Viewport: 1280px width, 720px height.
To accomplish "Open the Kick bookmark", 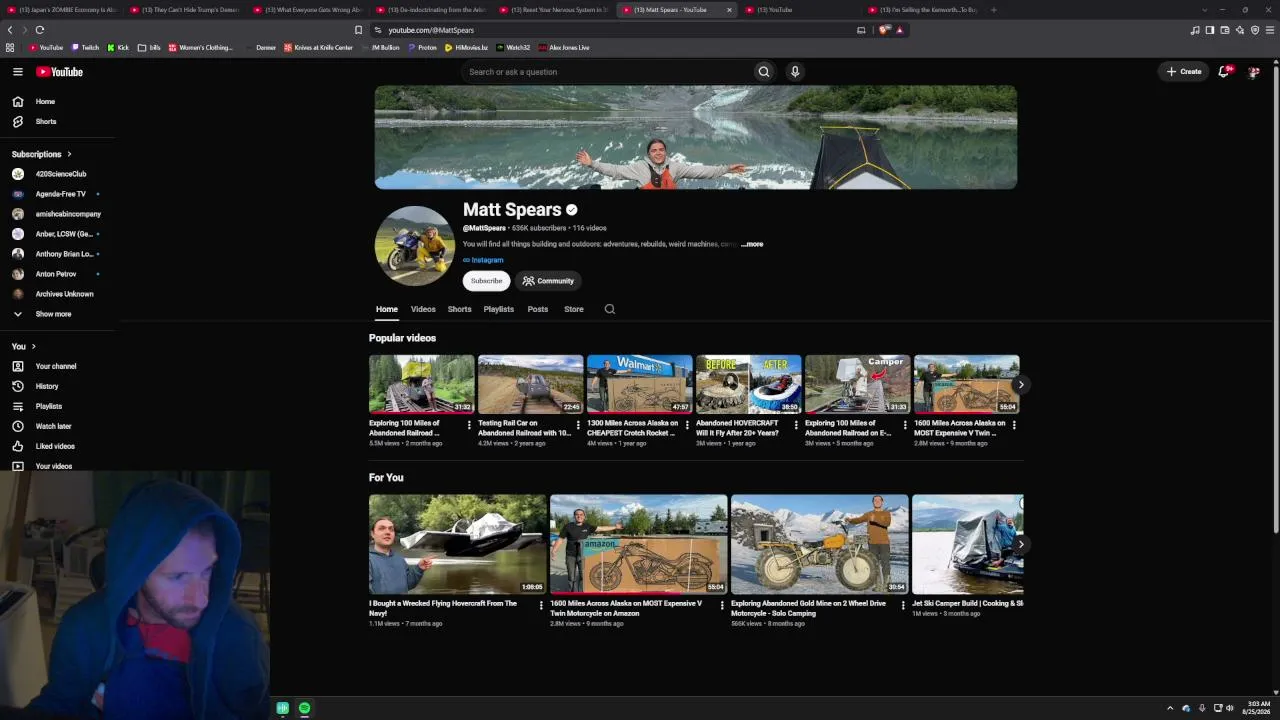I will tap(118, 47).
